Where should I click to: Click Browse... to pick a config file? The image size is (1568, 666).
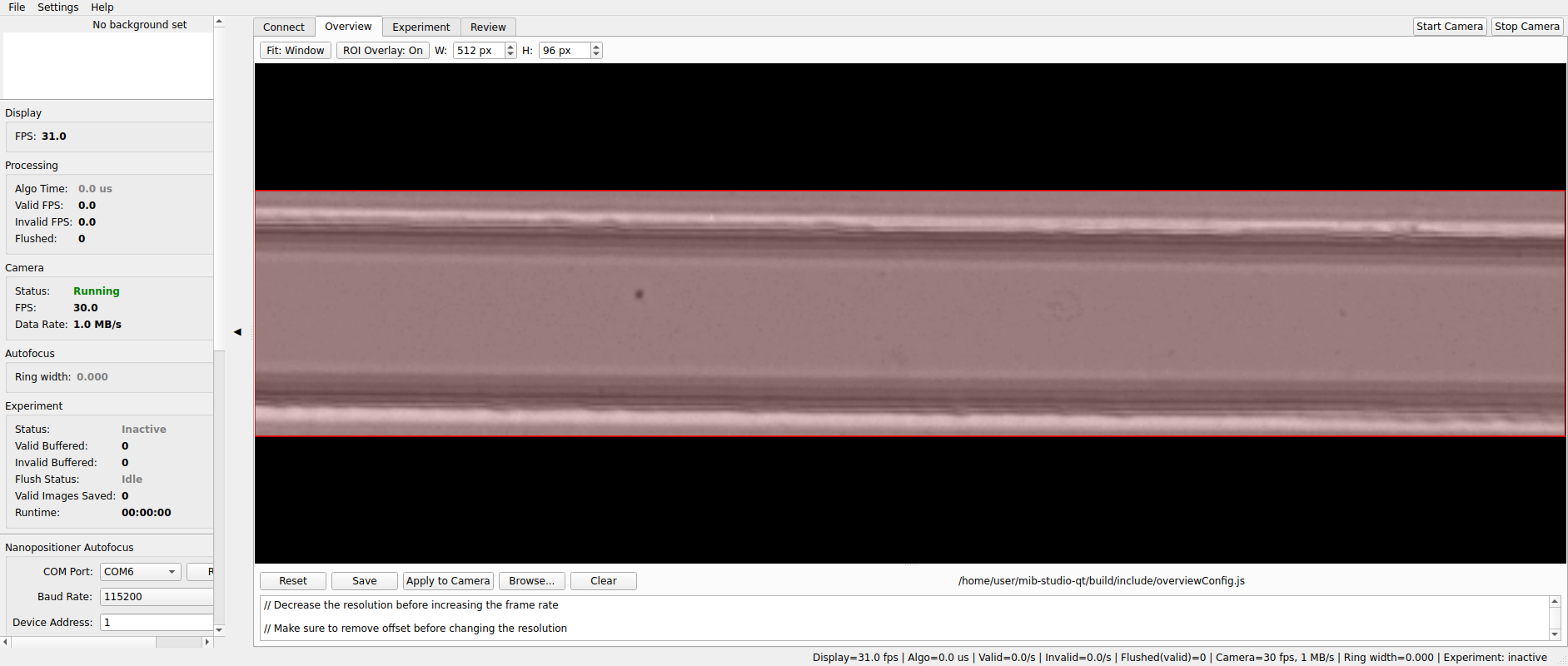click(532, 581)
